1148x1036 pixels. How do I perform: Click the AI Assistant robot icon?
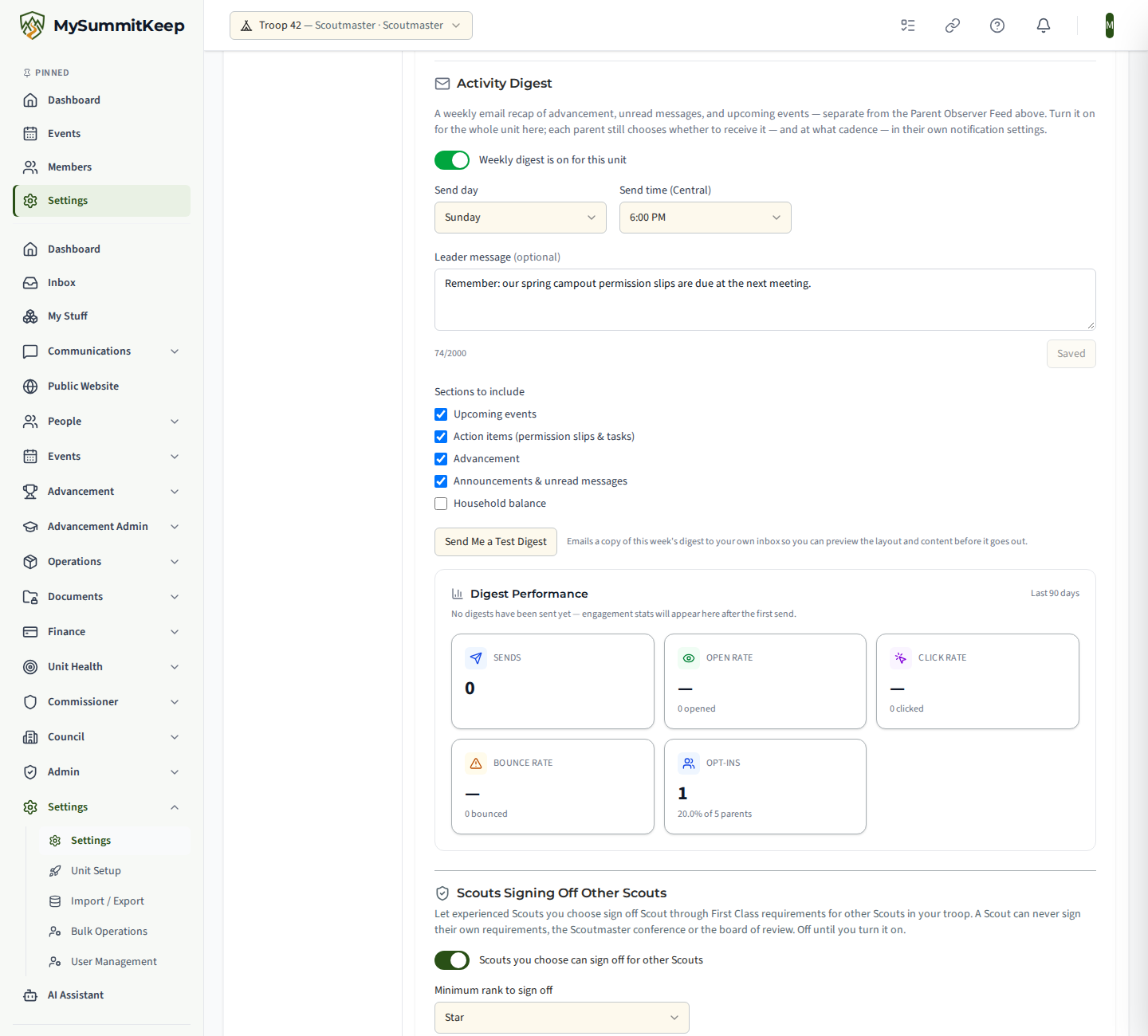pos(30,995)
